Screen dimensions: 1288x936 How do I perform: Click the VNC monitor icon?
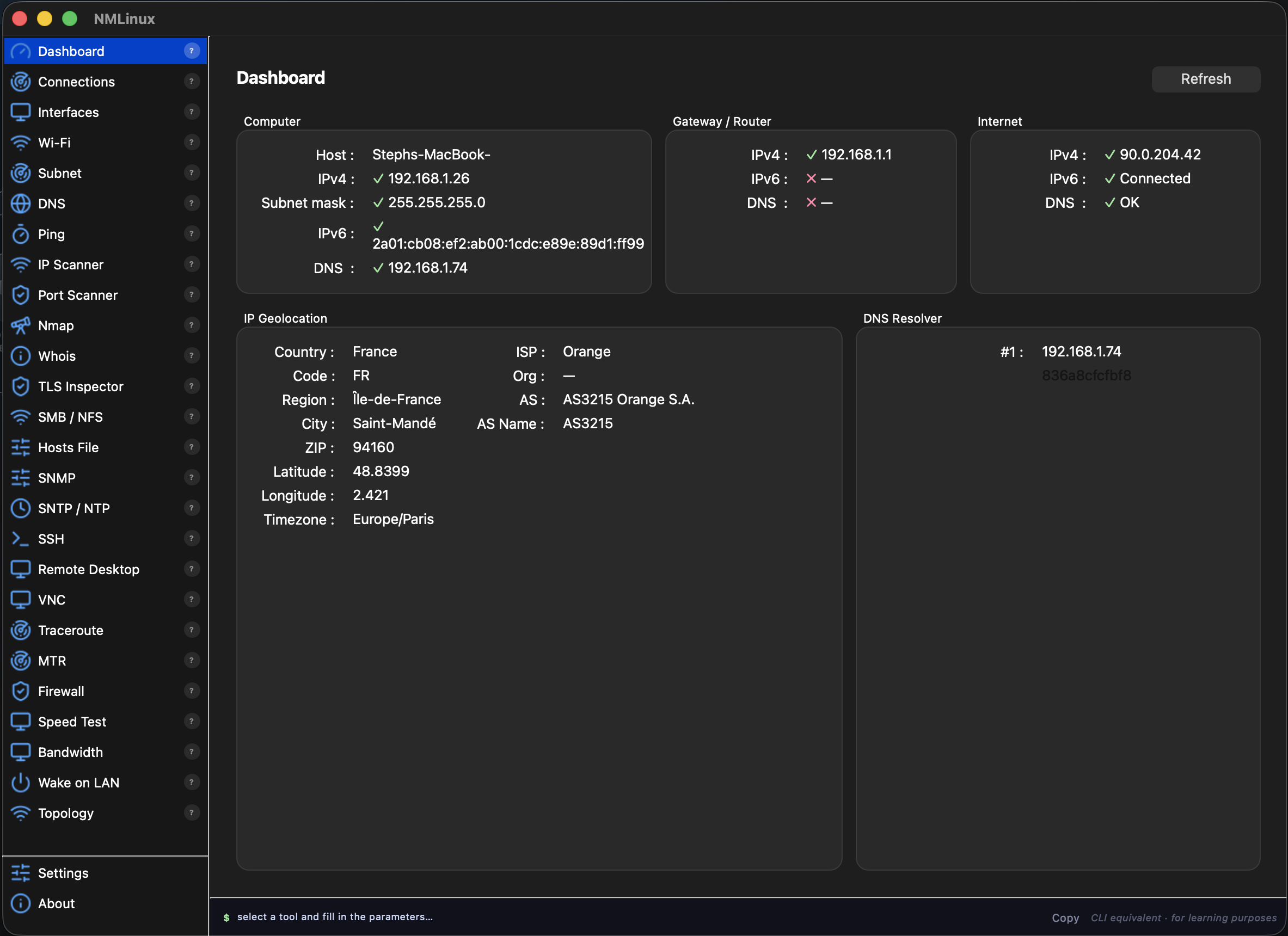click(21, 600)
